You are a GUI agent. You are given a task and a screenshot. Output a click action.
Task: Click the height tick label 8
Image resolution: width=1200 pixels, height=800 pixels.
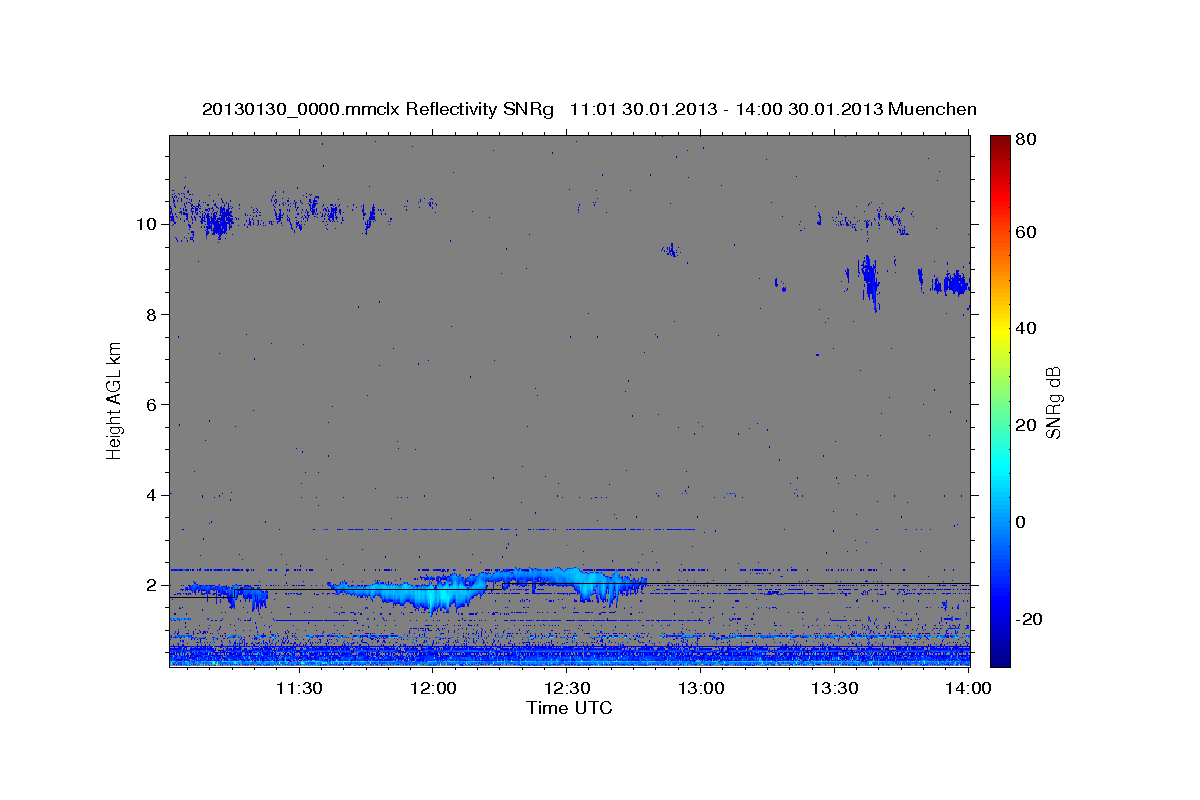[150, 314]
